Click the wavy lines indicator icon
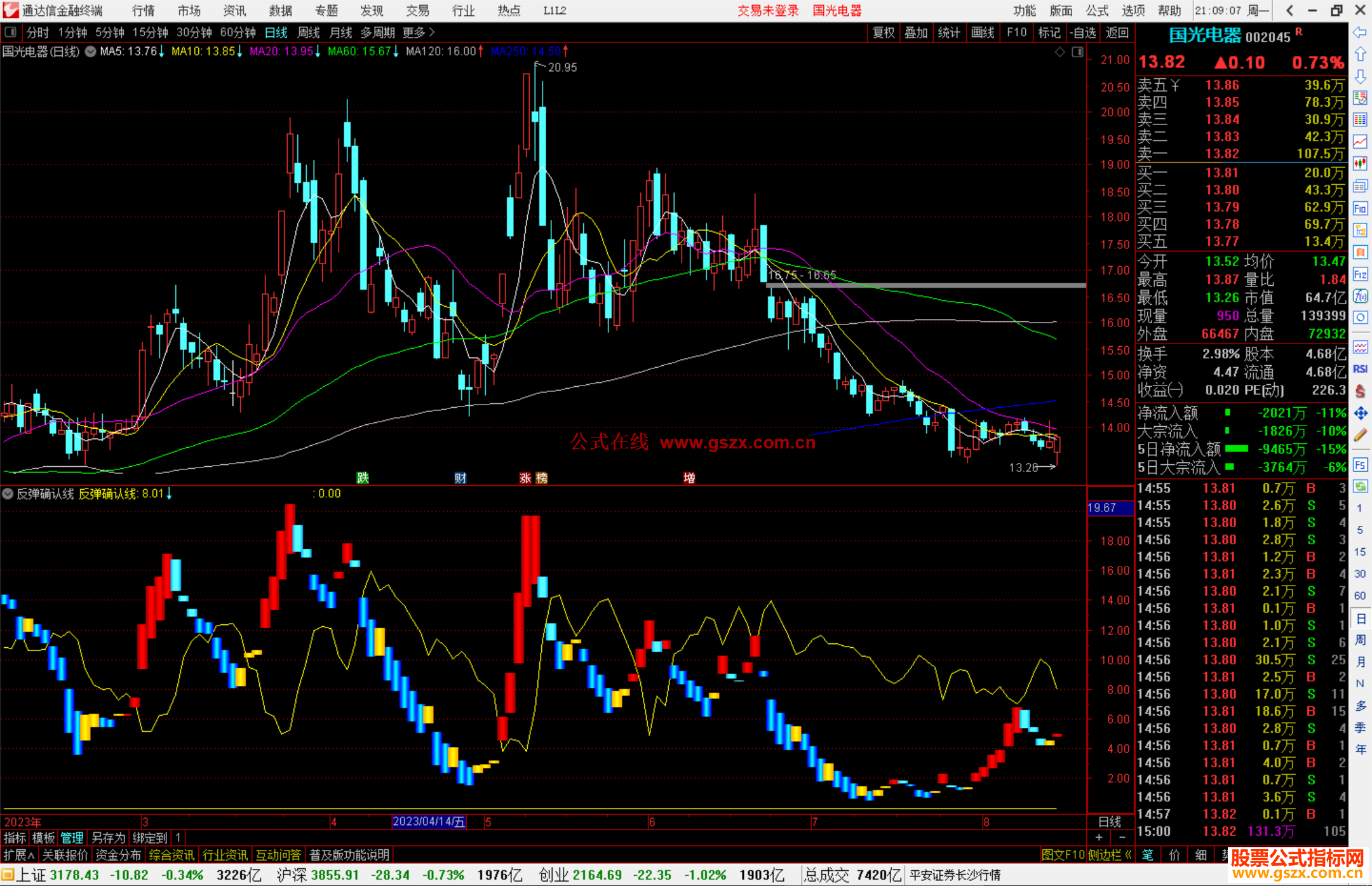The height and width of the screenshot is (886, 1372). [x=1360, y=347]
